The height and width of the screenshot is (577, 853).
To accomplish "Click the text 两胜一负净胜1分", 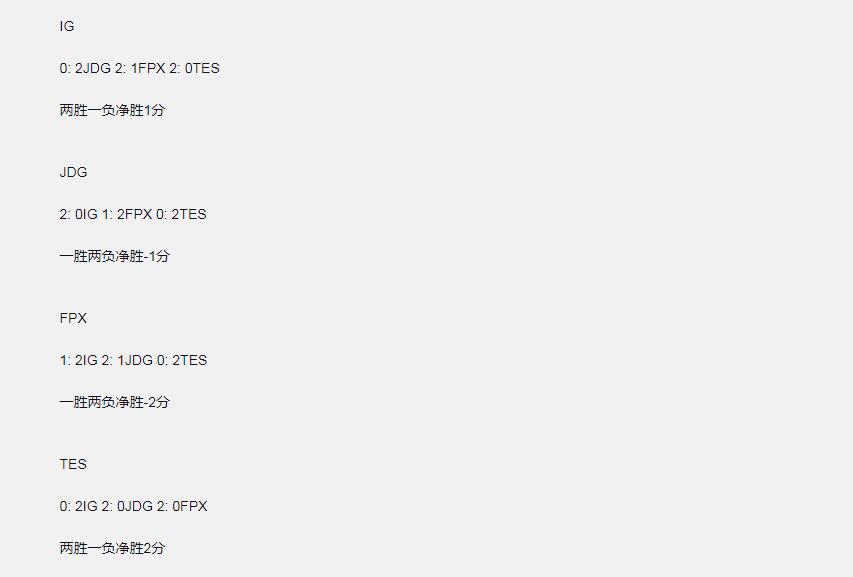I will [112, 110].
